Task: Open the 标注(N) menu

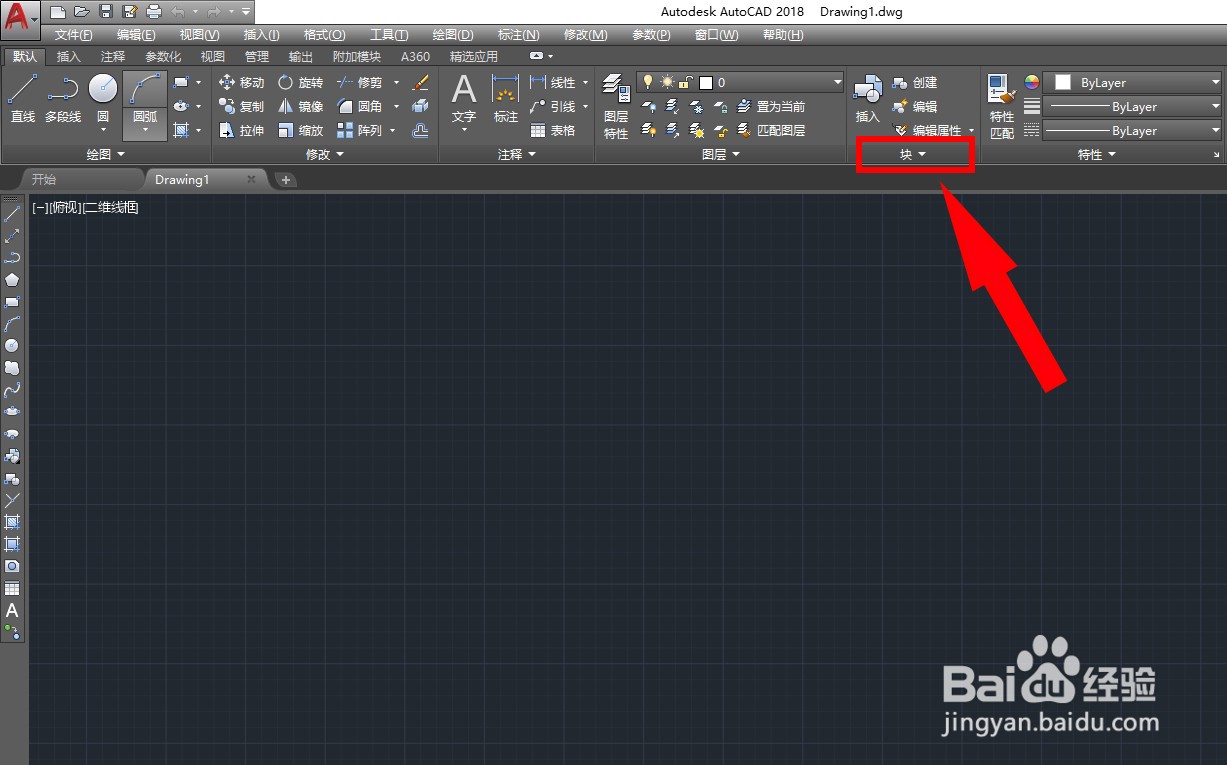Action: tap(518, 35)
